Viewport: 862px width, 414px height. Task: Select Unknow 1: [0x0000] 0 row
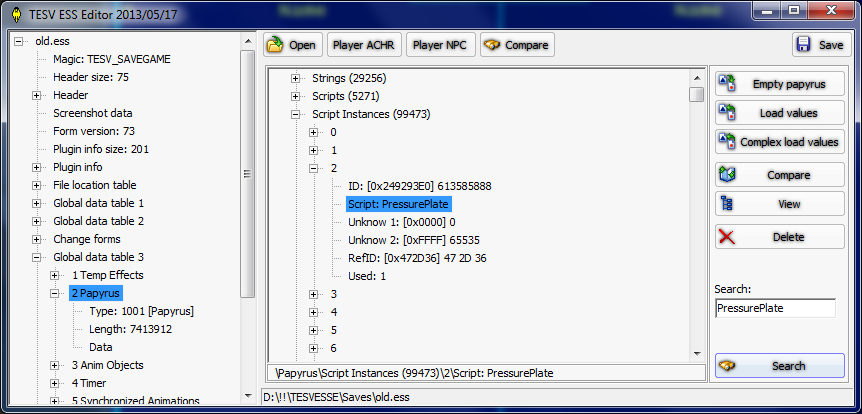[x=401, y=223]
